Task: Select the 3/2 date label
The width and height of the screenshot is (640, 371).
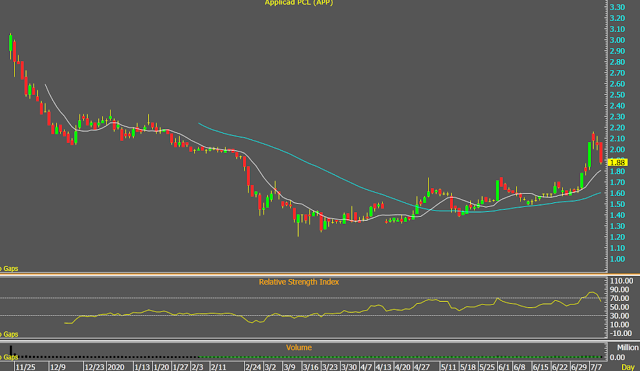Action: [x=270, y=367]
